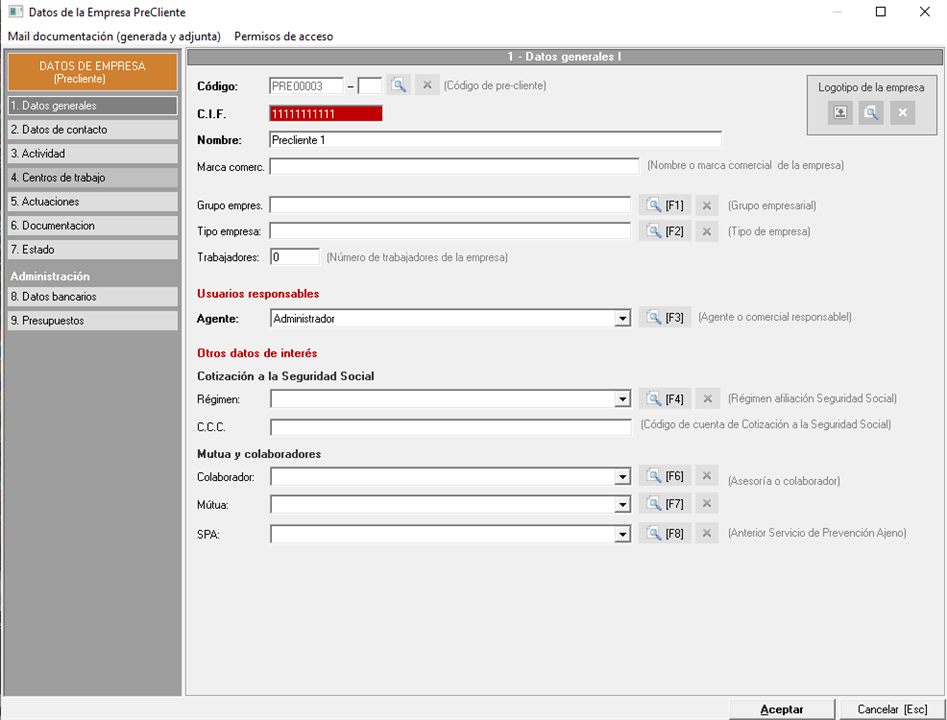Click the view logo magnifier icon
This screenshot has height=720, width=947.
(871, 113)
